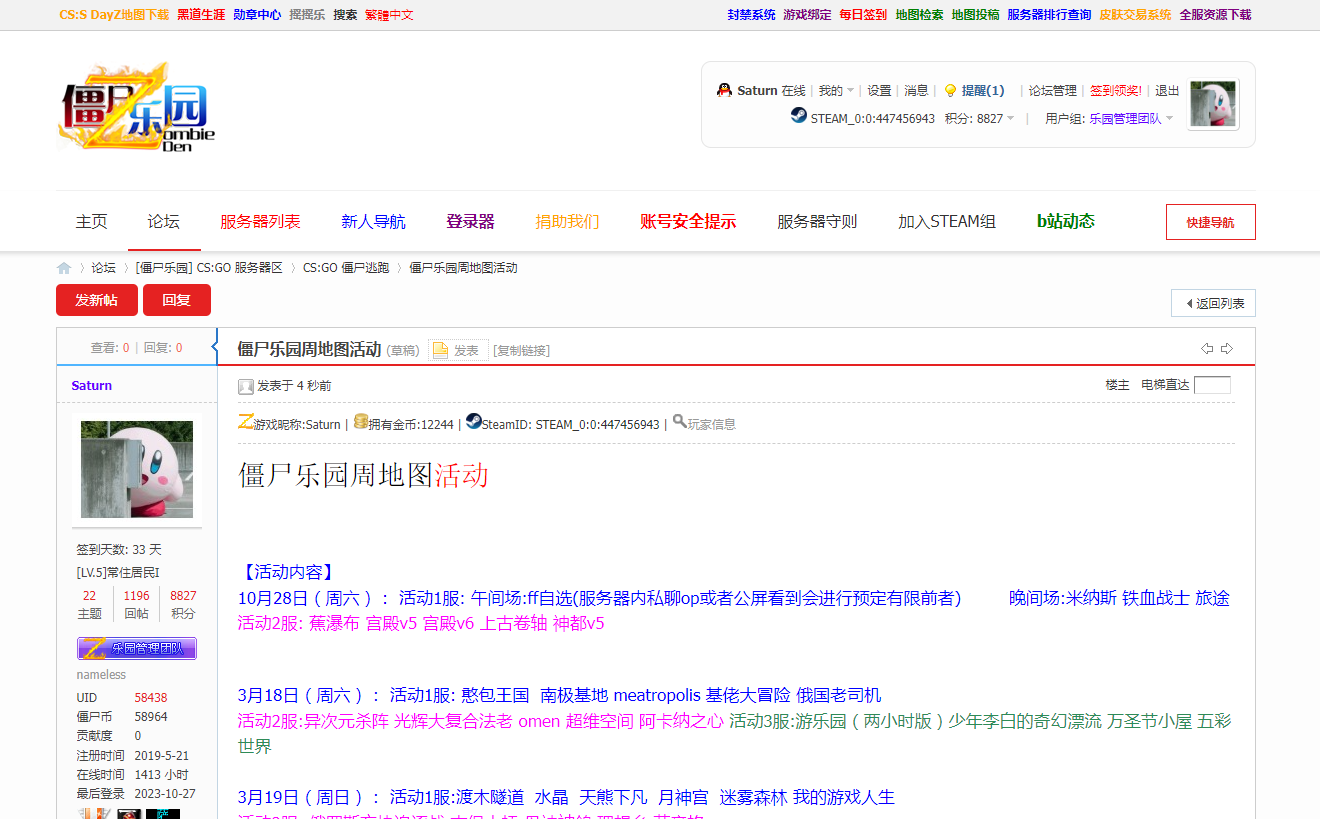This screenshot has width=1320, height=819.
Task: Open the 玩家信息 player info link
Action: pyautogui.click(x=711, y=424)
